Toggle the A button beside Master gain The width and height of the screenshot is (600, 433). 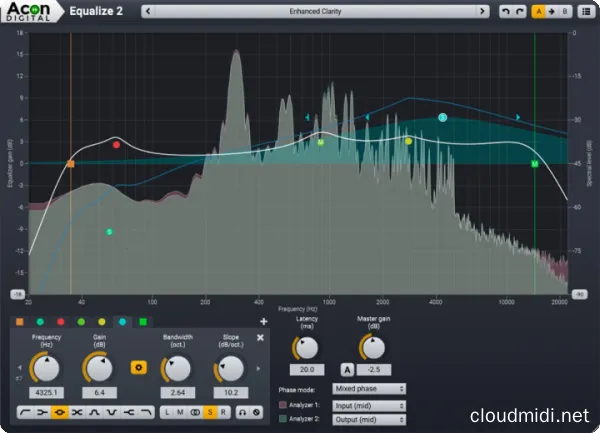point(347,370)
